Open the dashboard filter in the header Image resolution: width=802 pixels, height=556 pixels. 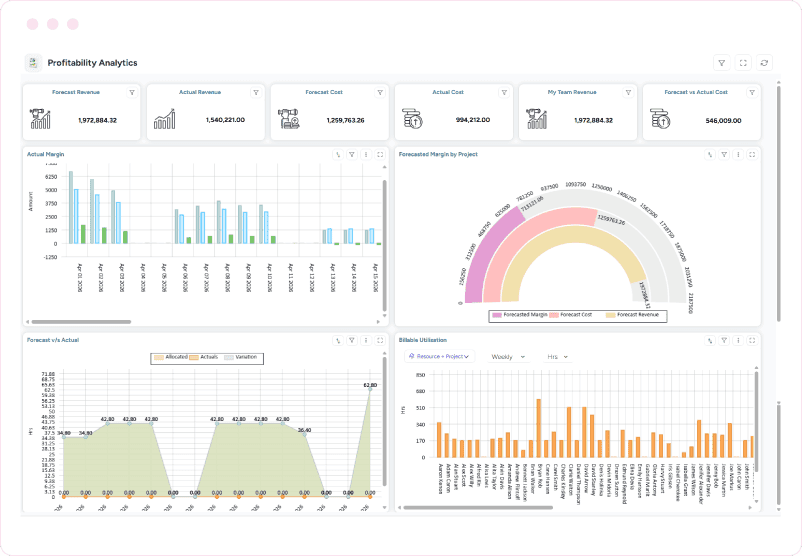722,63
